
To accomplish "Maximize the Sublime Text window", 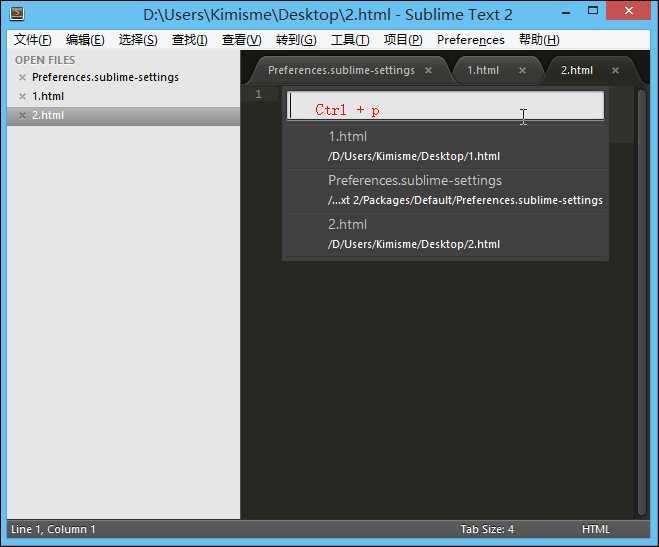I will coord(593,11).
